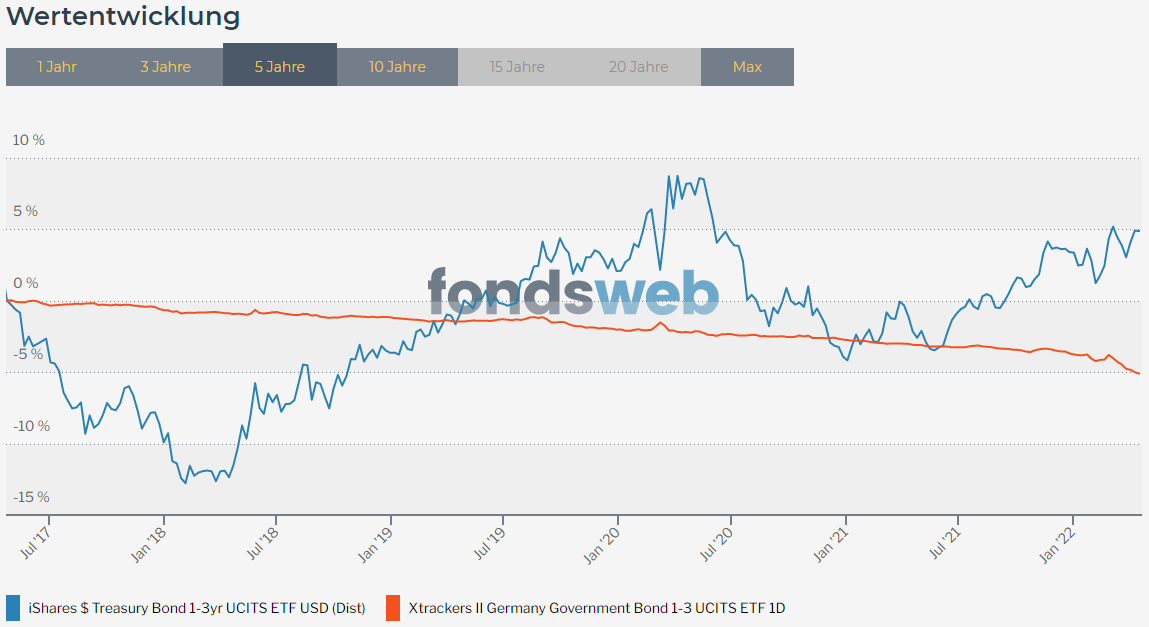The image size is (1149, 627).
Task: Select the 5 Jahre tab
Action: 280,65
